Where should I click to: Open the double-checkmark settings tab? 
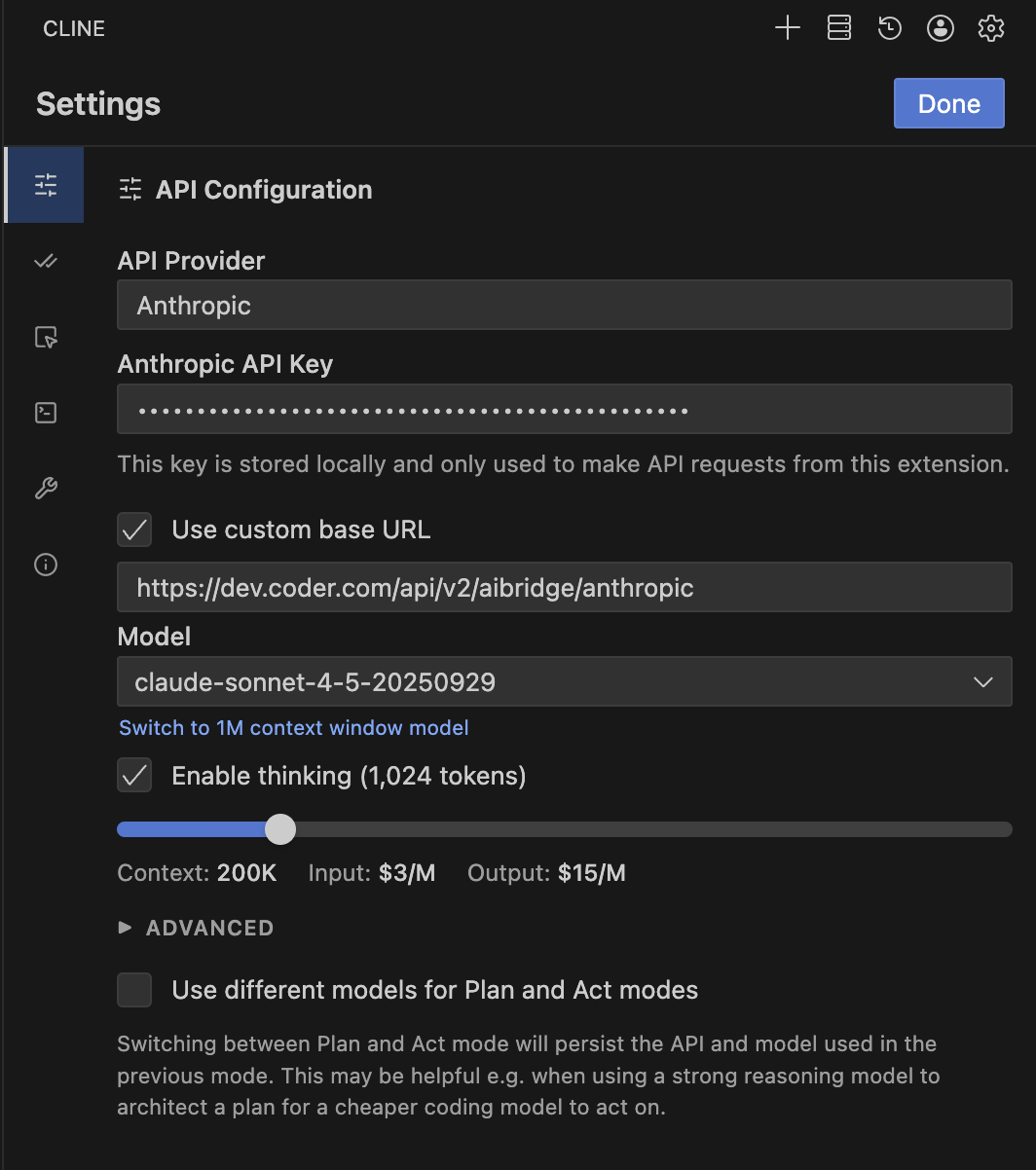coord(46,261)
